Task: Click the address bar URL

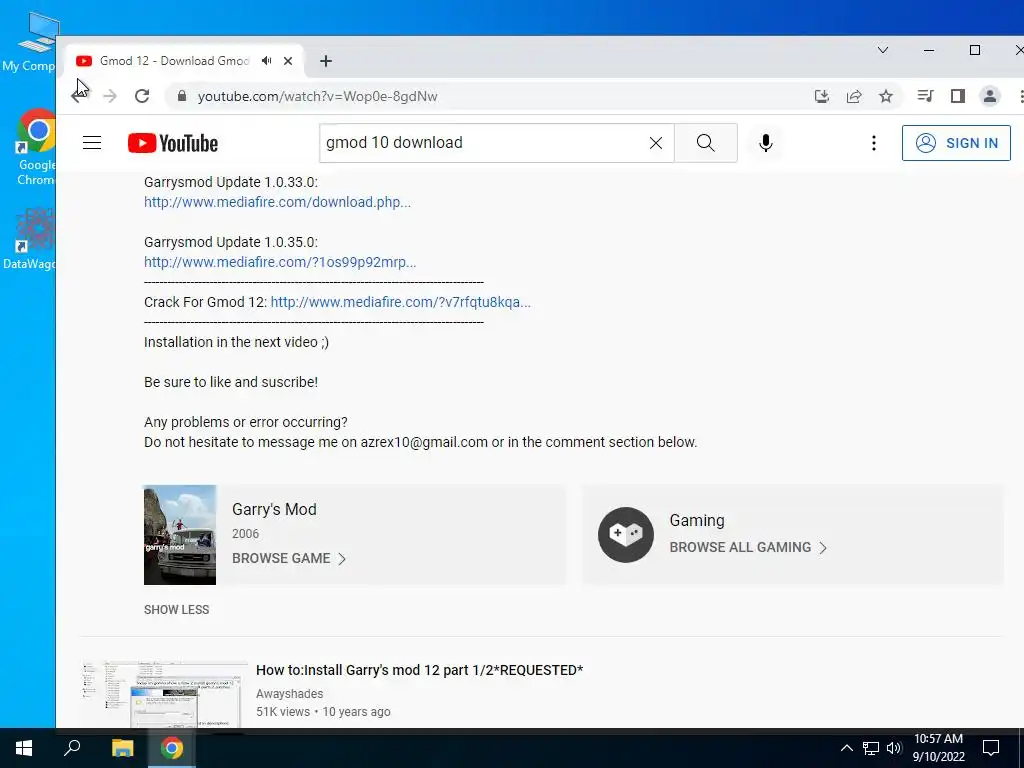Action: point(317,97)
